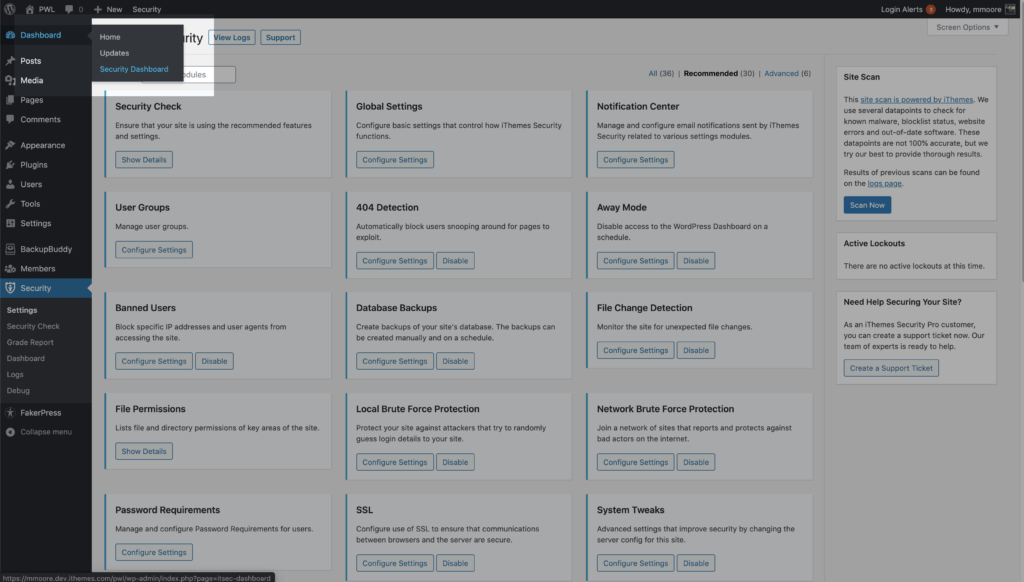The image size is (1024, 582).
Task: Click the WordPress logo in the admin bar
Action: (x=10, y=9)
